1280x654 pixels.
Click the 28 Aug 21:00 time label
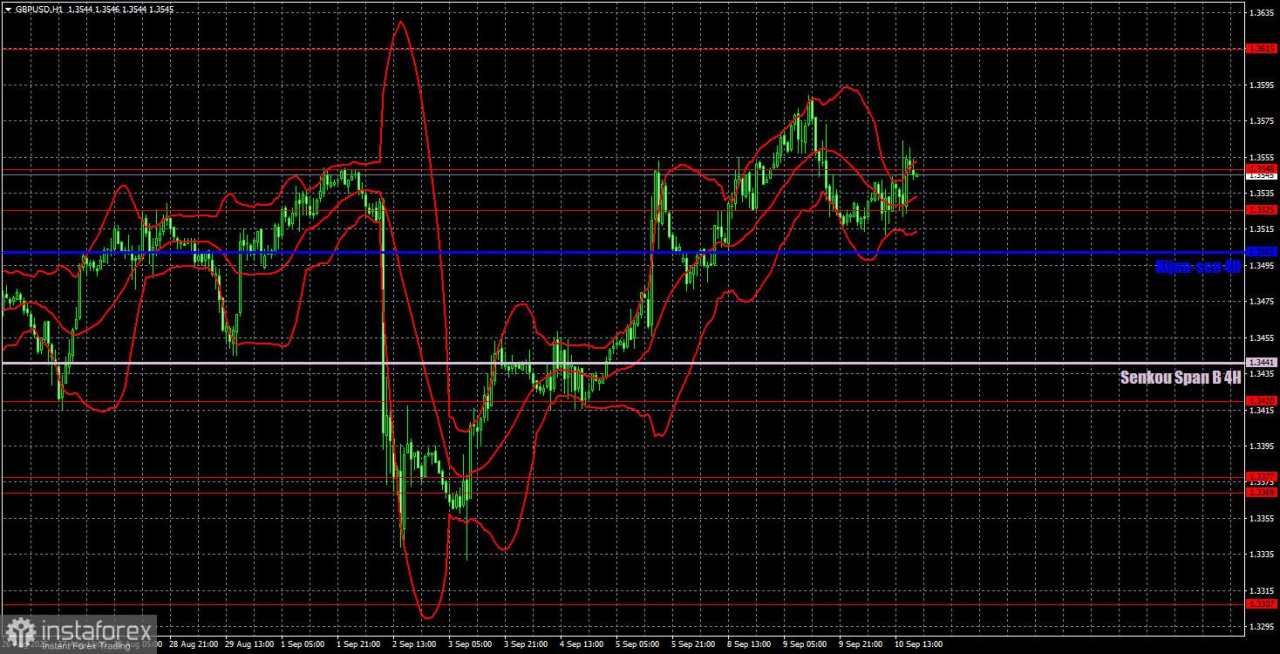[194, 644]
